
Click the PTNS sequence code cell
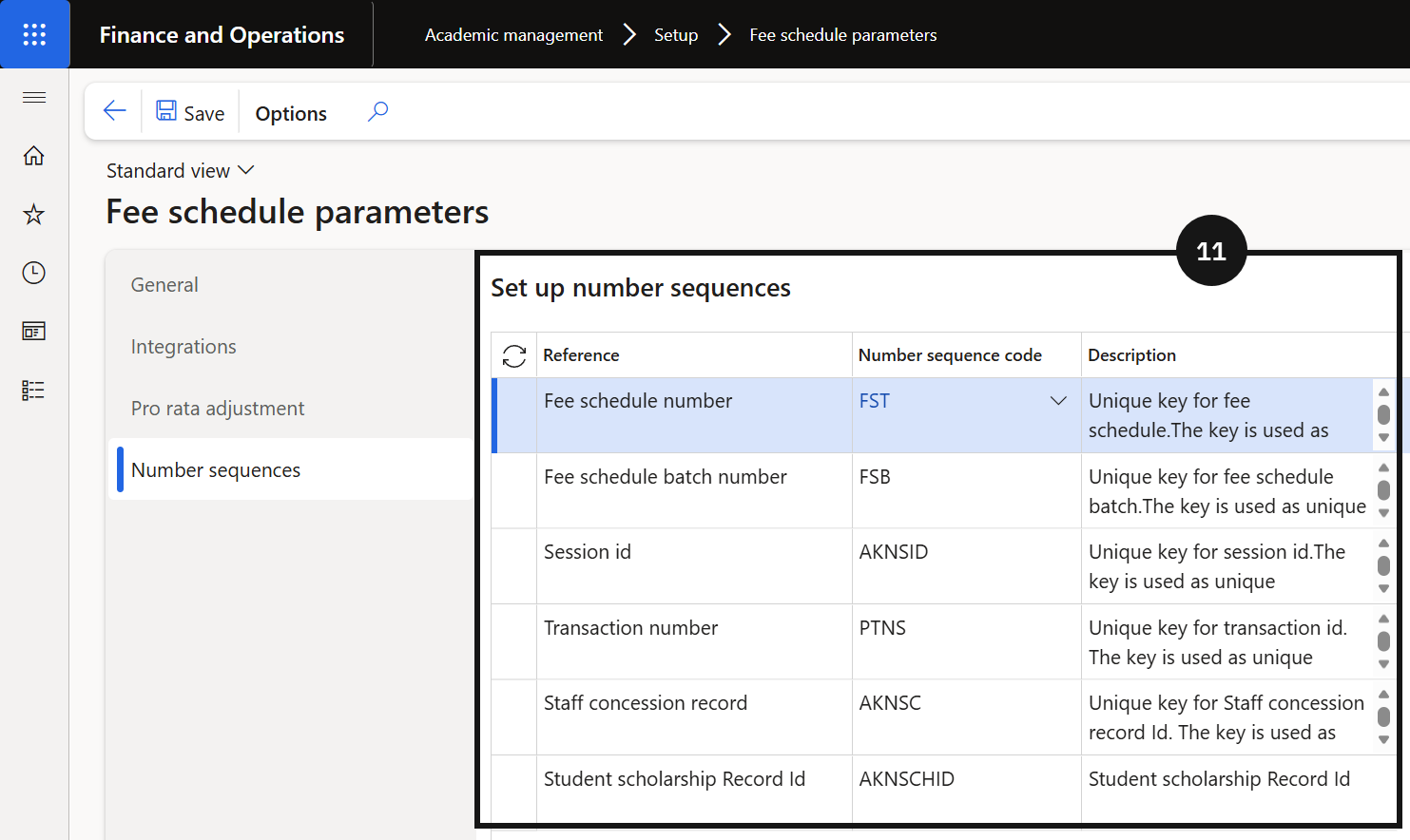pos(966,641)
